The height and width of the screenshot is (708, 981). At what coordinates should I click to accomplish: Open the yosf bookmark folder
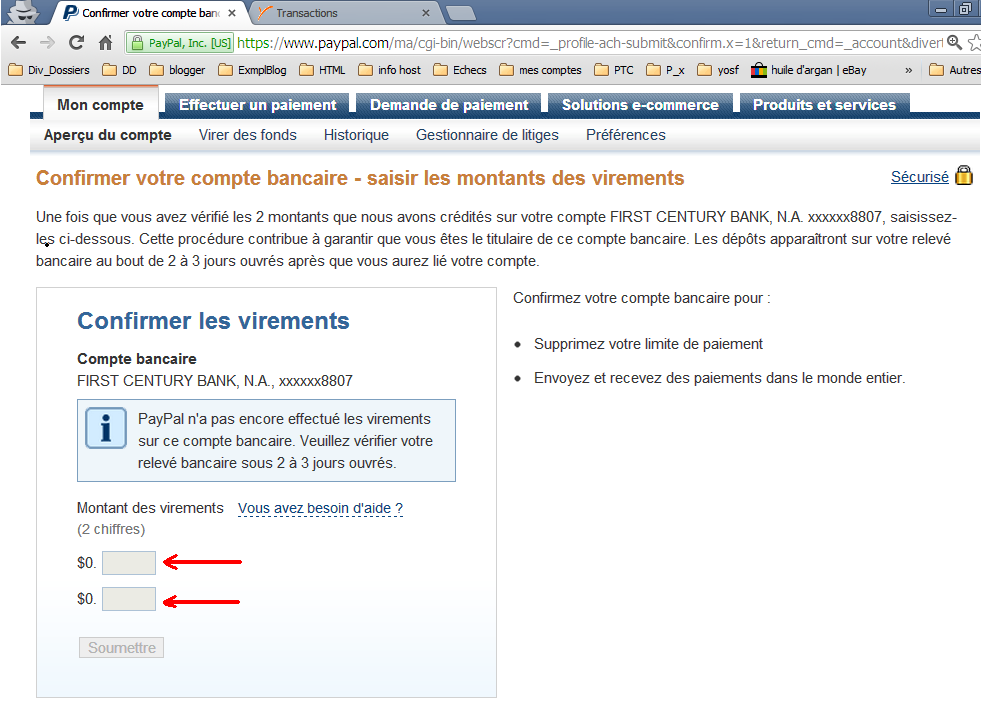pos(718,70)
